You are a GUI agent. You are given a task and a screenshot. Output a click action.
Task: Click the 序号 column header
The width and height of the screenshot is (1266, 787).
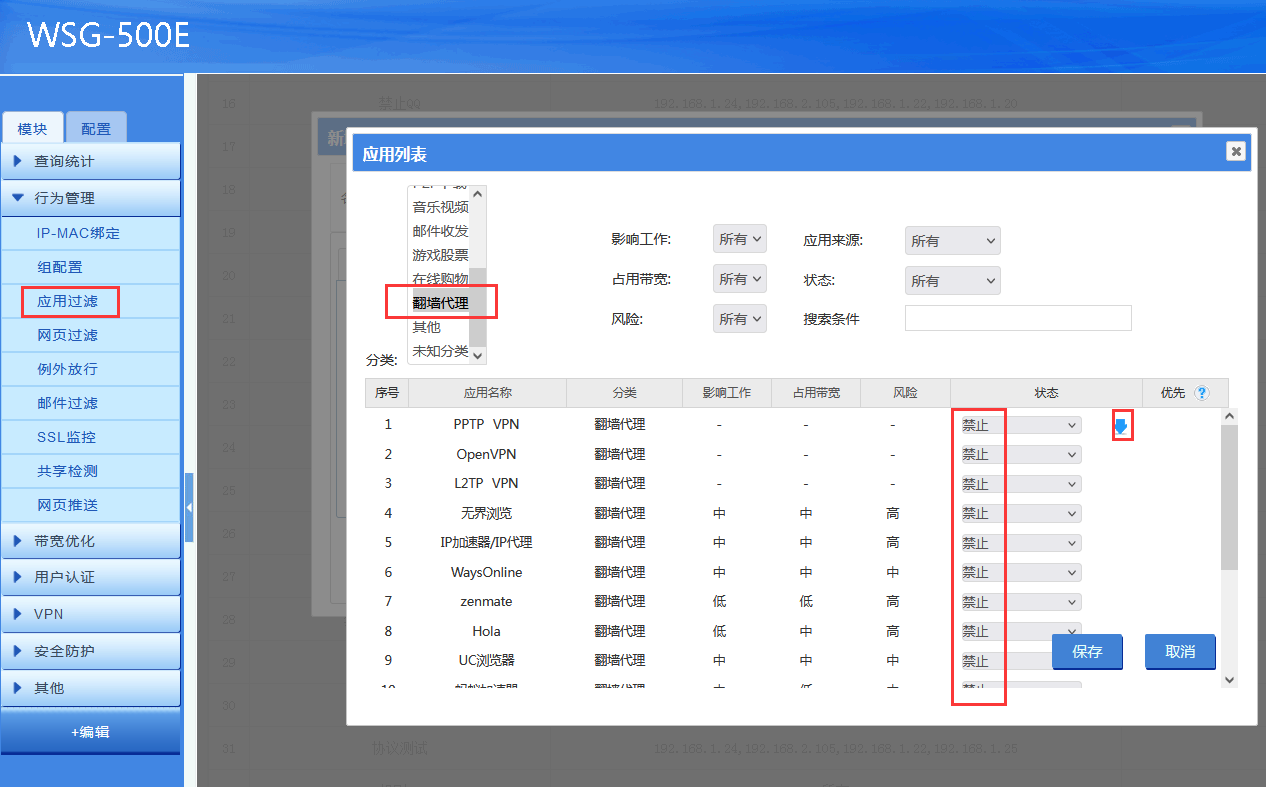387,393
